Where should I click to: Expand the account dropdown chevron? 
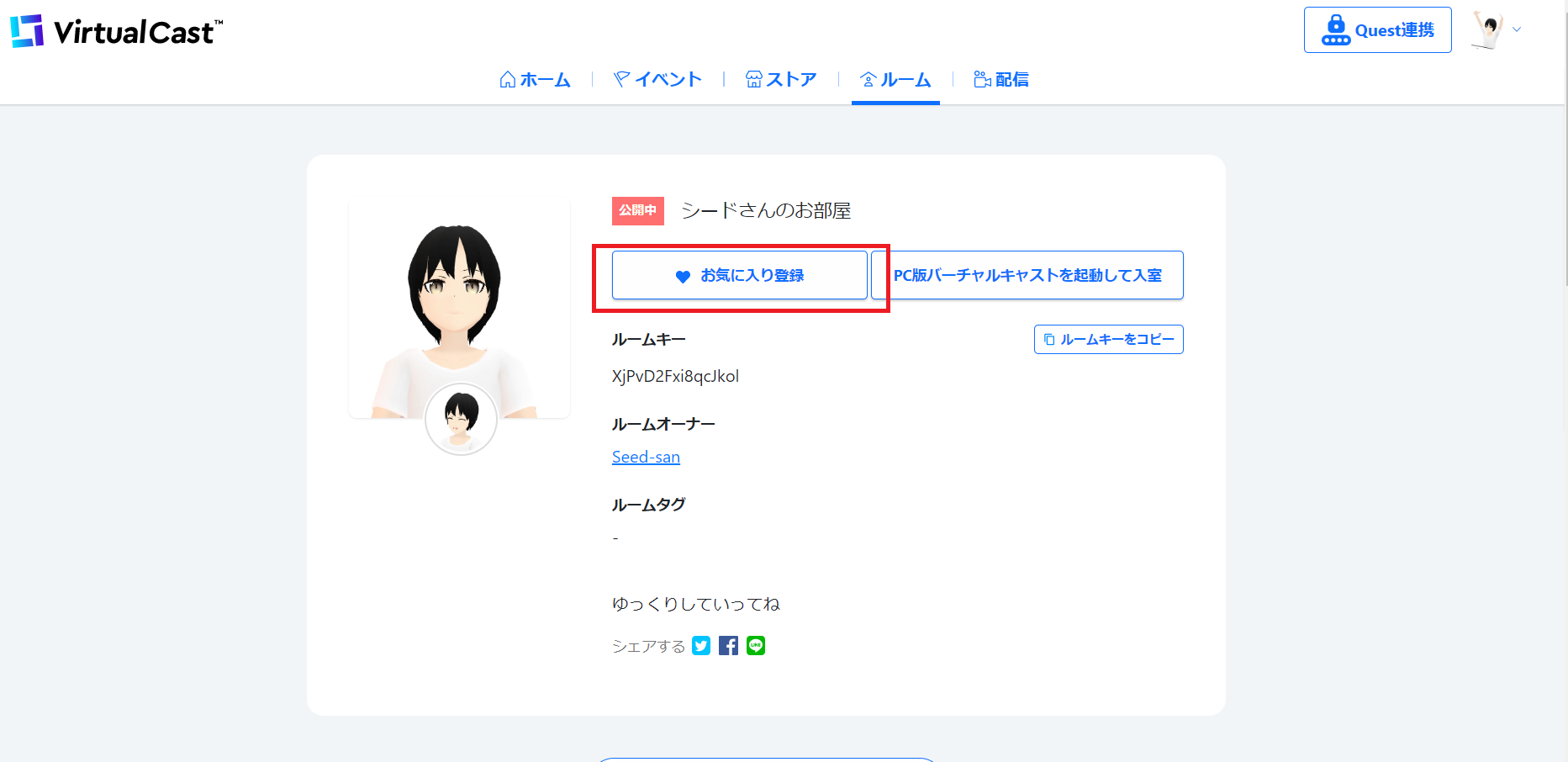coord(1517,29)
